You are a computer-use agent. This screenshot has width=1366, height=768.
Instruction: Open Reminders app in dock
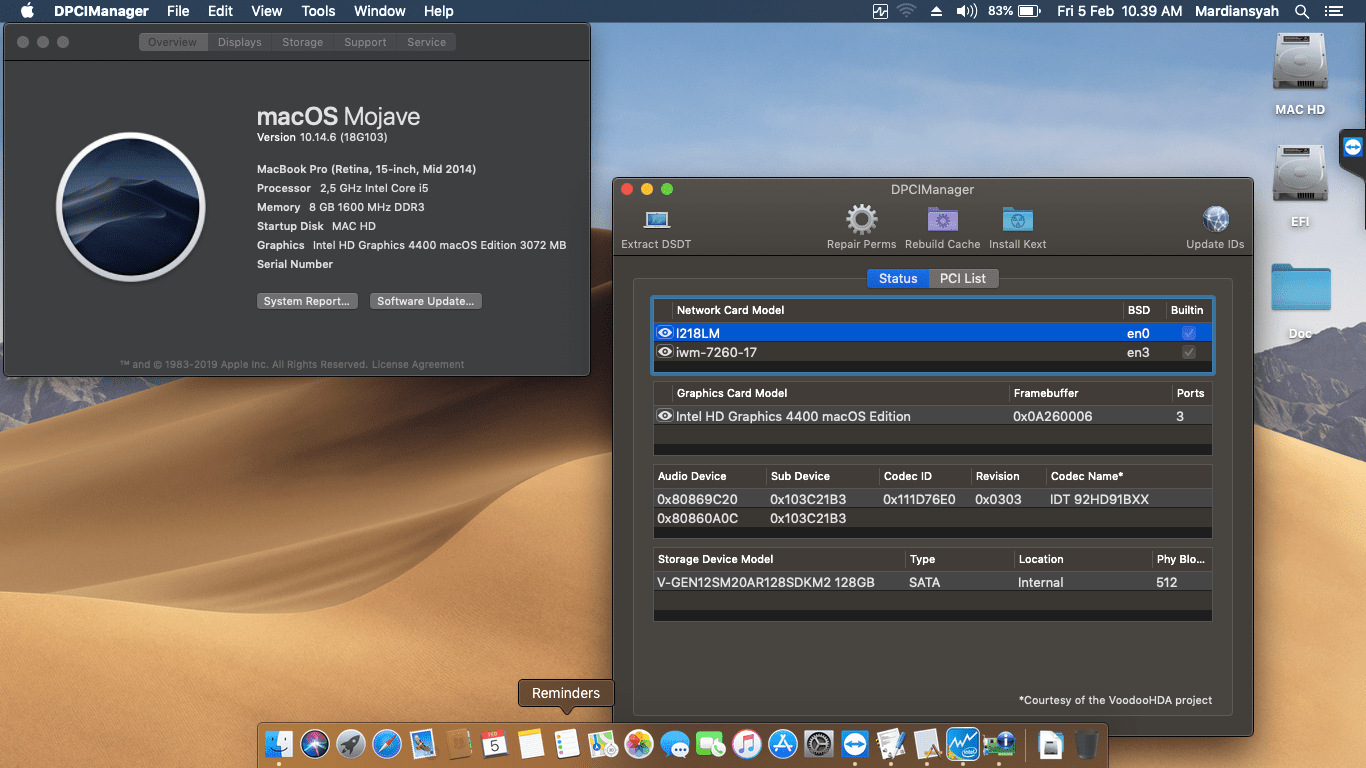[x=567, y=743]
